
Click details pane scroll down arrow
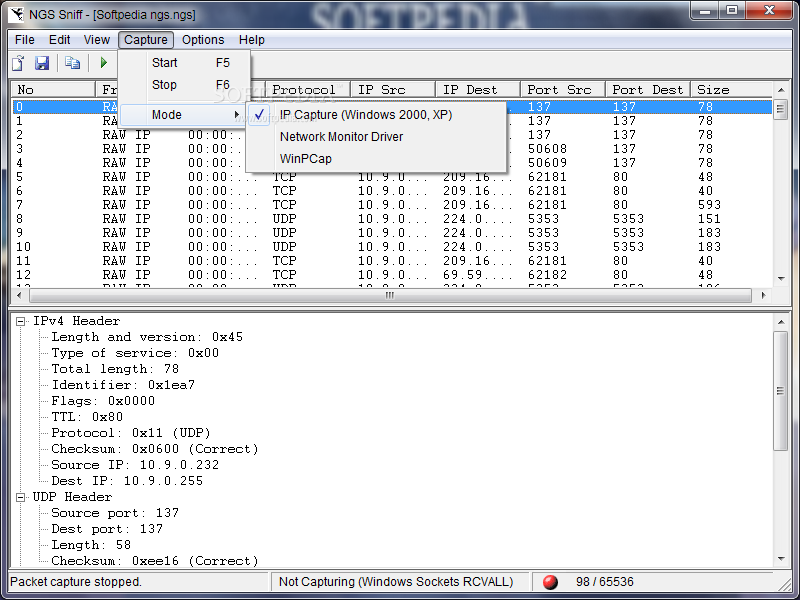pyautogui.click(x=781, y=559)
